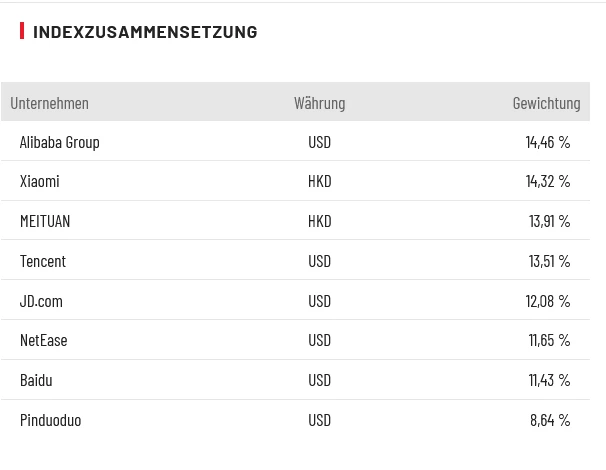Viewport: 606px width, 470px height.
Task: Select Pinduoduo's 8,64 % weighting value
Action: tap(550, 420)
